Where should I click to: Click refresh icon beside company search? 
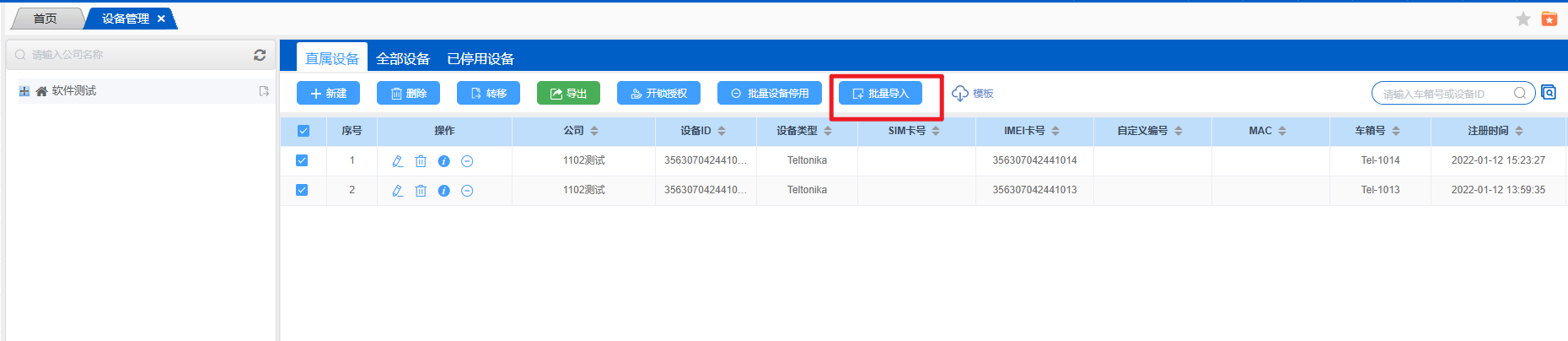pyautogui.click(x=260, y=55)
